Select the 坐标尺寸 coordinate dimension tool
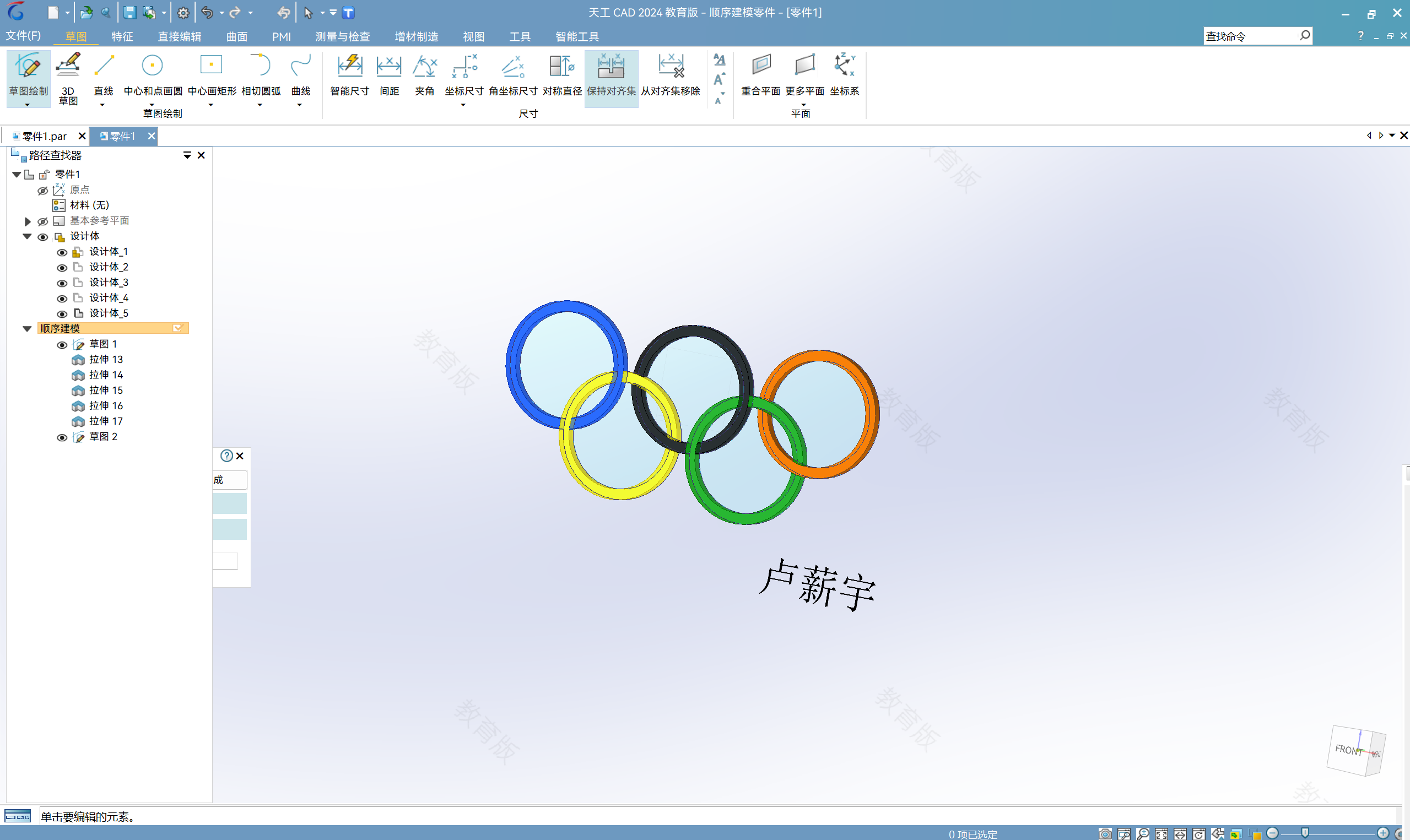This screenshot has width=1410, height=840. (464, 76)
